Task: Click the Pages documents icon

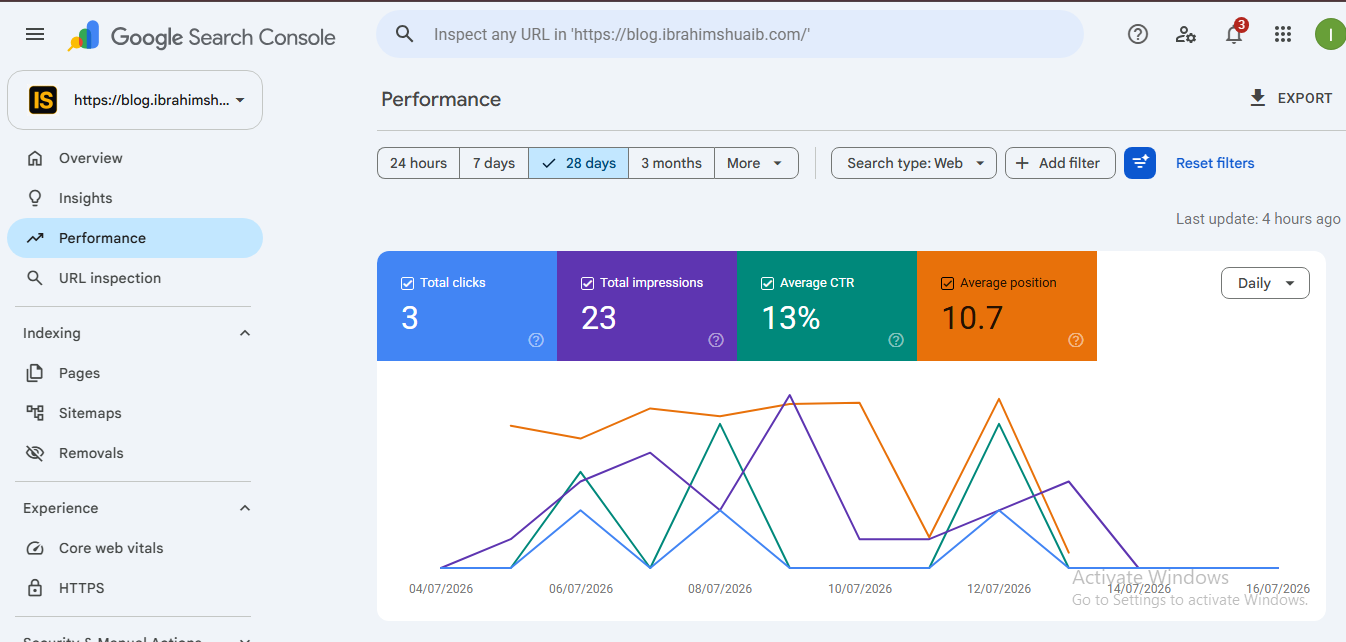Action: click(35, 373)
